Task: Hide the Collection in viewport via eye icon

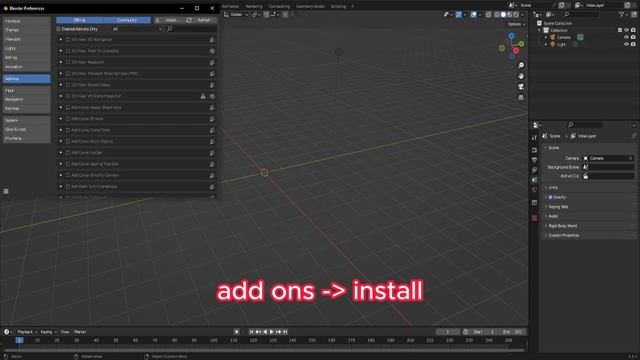Action: tap(627, 30)
